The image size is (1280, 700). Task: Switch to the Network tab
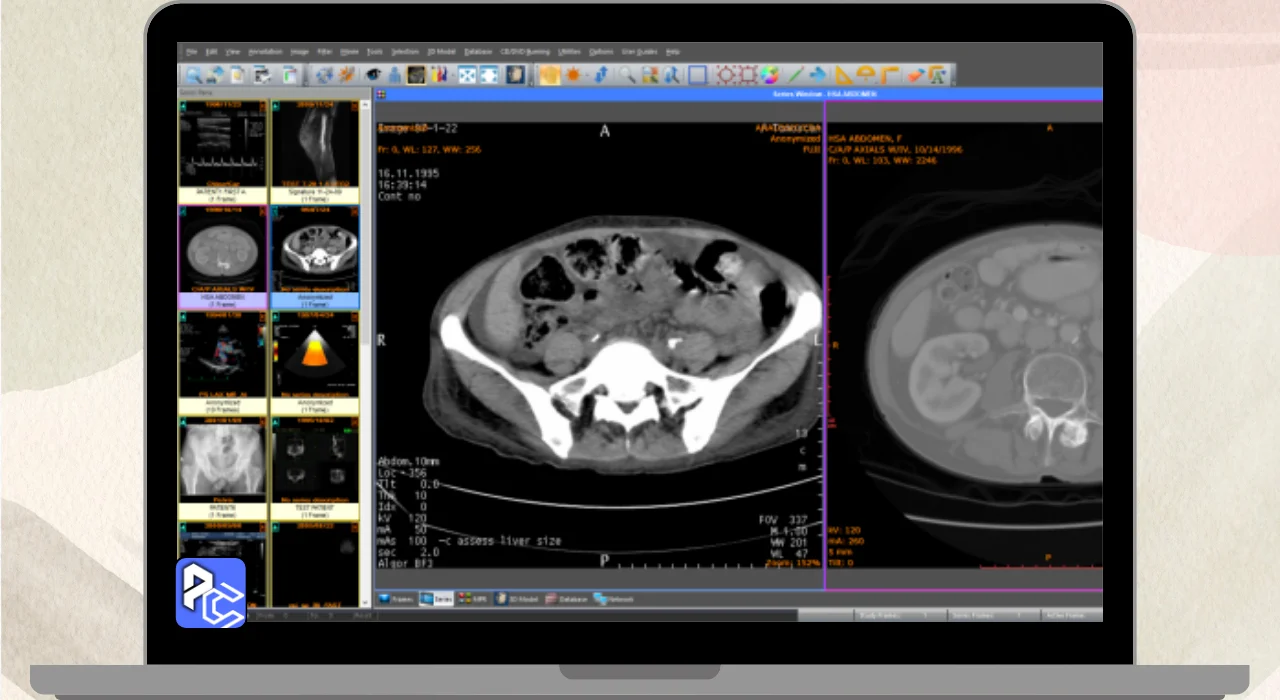click(x=614, y=599)
